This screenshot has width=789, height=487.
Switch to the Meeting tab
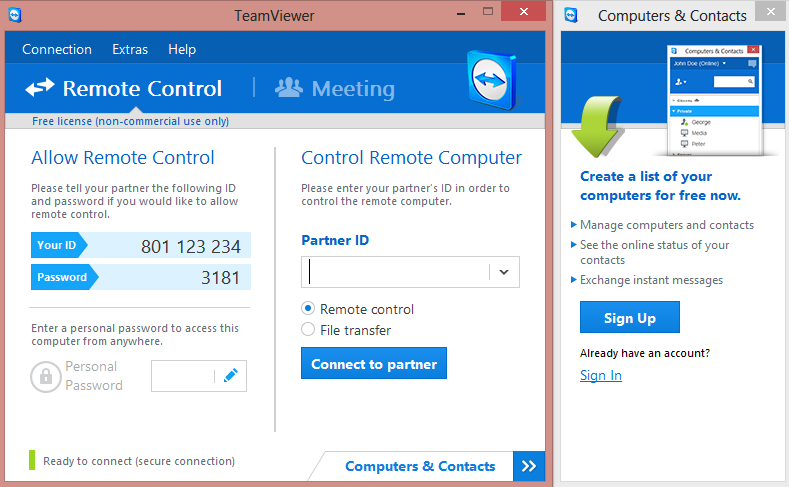click(x=335, y=89)
